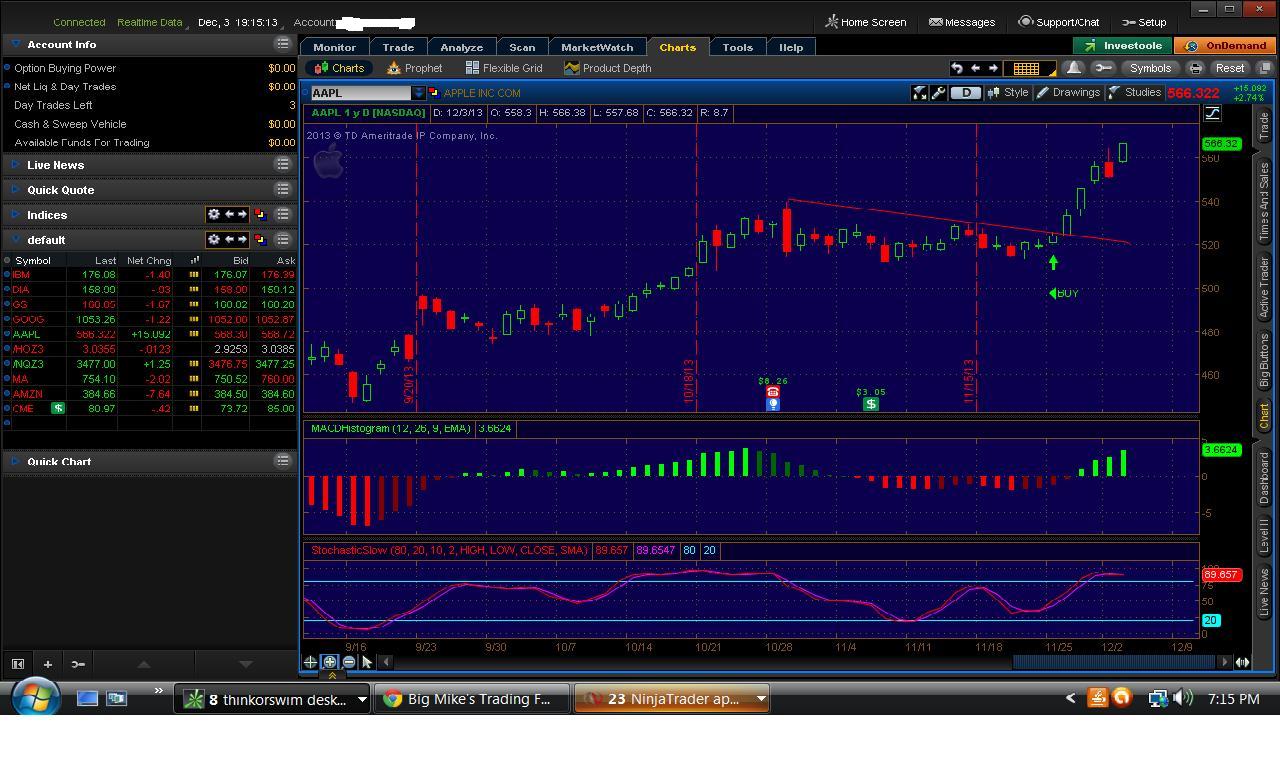This screenshot has height=768, width=1280.
Task: Switch to the MarketWatch tab
Action: coord(597,47)
